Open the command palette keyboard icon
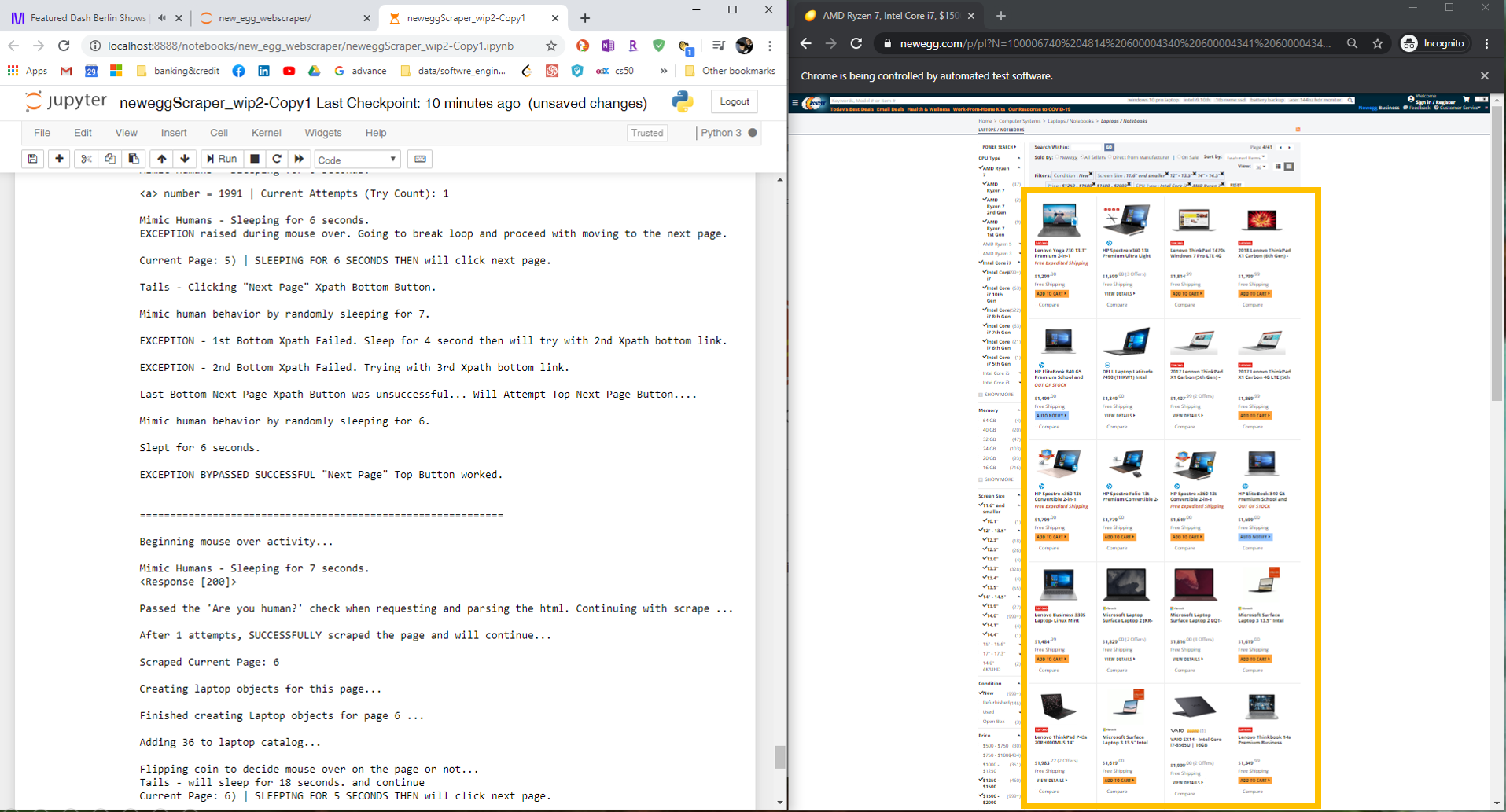Viewport: 1506px width, 812px height. click(x=420, y=159)
